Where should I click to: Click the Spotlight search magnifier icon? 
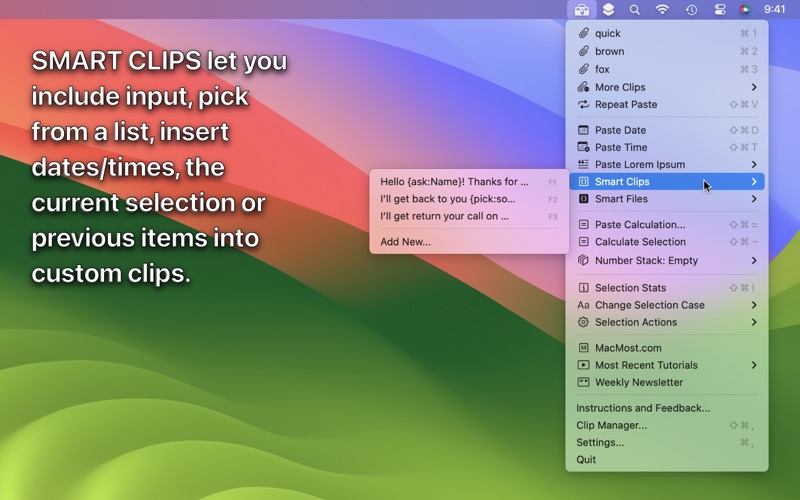pyautogui.click(x=634, y=10)
